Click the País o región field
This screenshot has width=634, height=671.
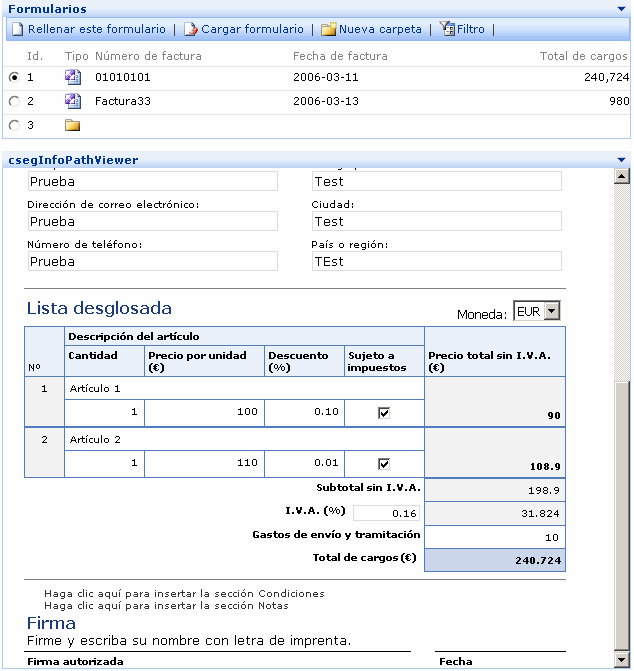[437, 261]
